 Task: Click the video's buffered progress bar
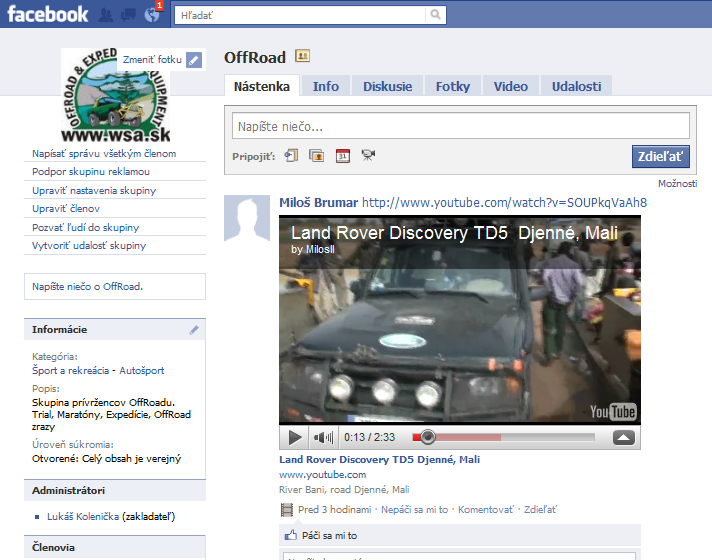[x=468, y=437]
